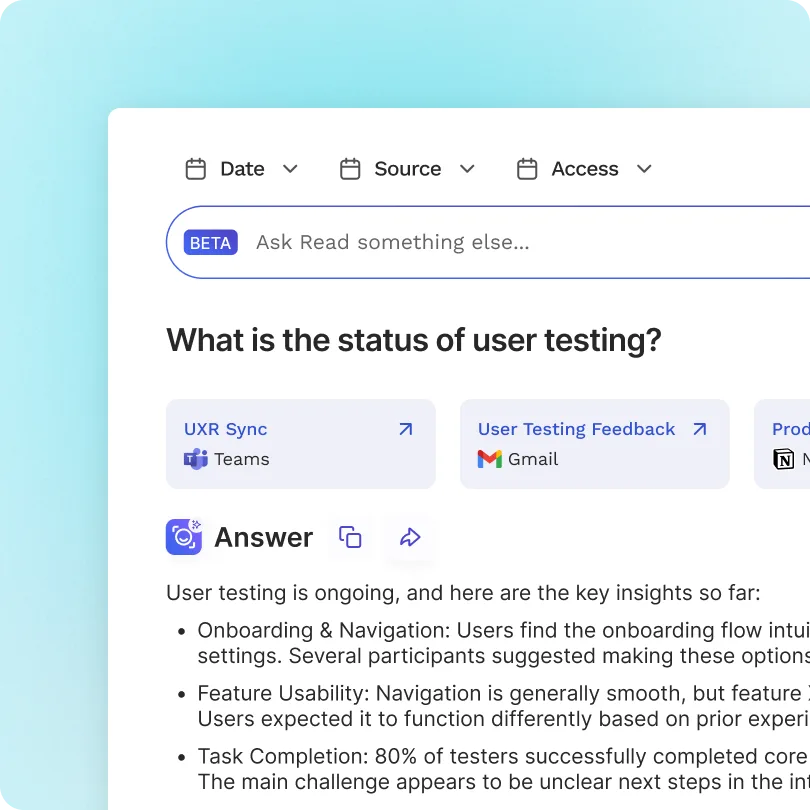Click the 'User testing is ongoing' sentence
The image size is (810, 810).
coord(463,593)
